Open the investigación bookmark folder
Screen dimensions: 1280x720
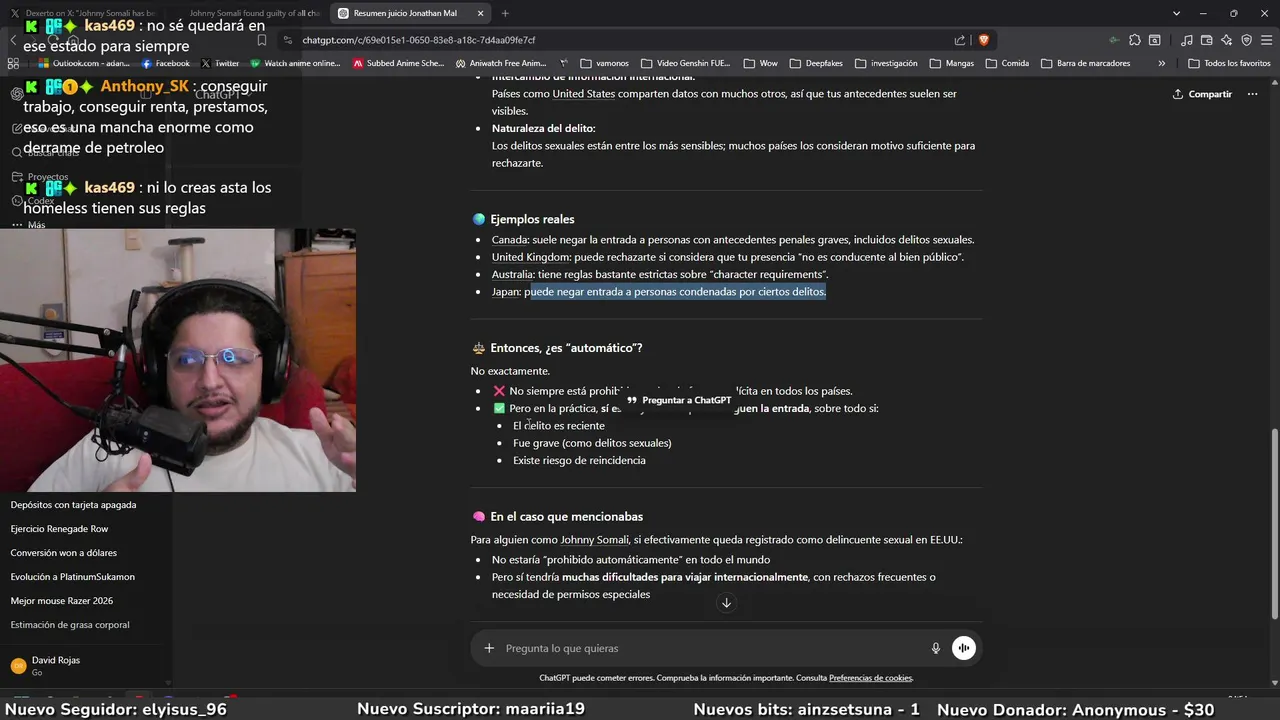[x=885, y=63]
